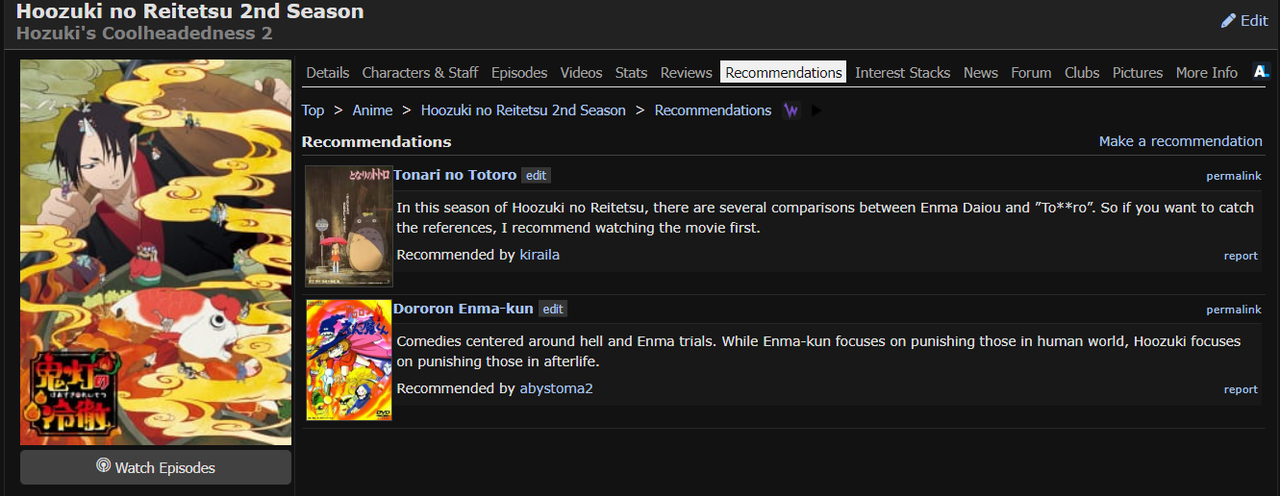Go to the Forum tab
This screenshot has width=1280, height=496.
pyautogui.click(x=1031, y=72)
